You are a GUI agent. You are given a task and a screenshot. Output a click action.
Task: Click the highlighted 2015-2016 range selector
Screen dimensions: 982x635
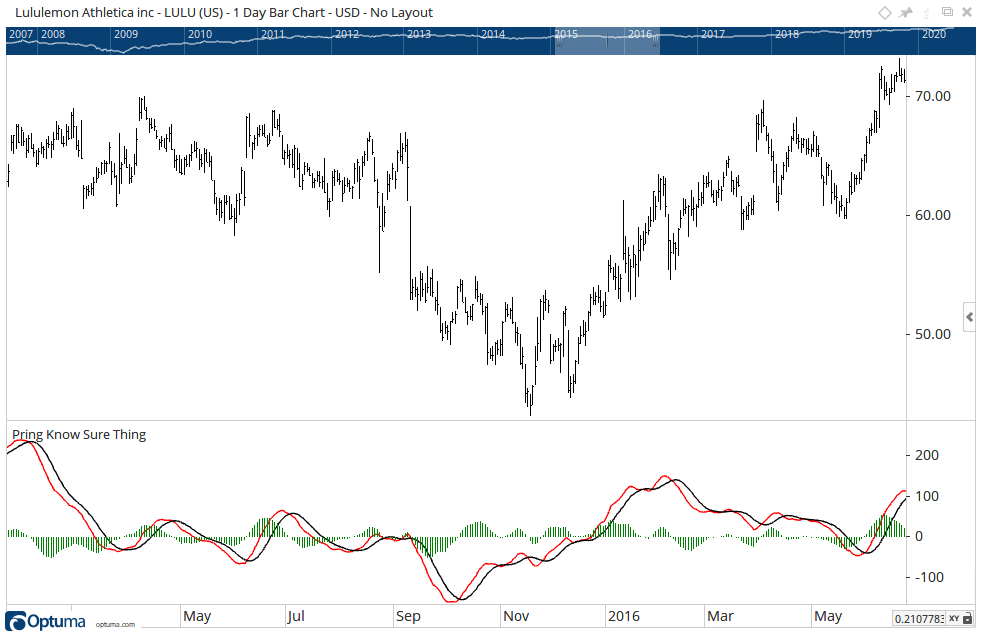click(x=607, y=41)
